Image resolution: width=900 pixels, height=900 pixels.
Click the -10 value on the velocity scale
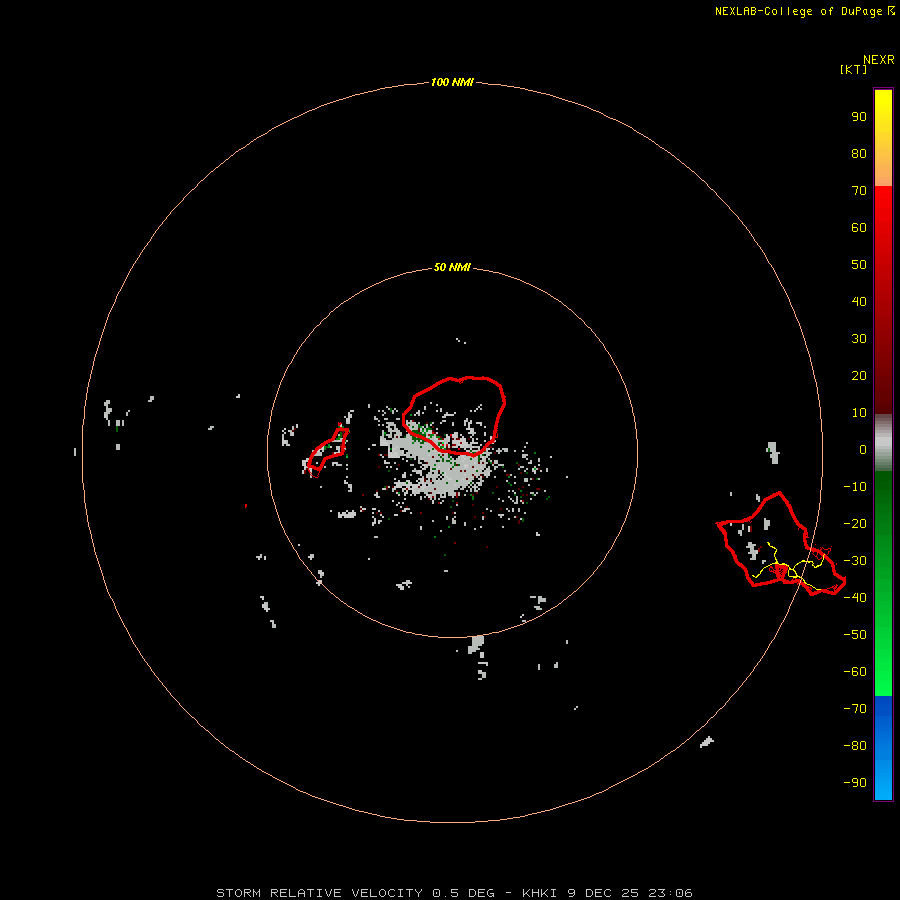(x=855, y=487)
